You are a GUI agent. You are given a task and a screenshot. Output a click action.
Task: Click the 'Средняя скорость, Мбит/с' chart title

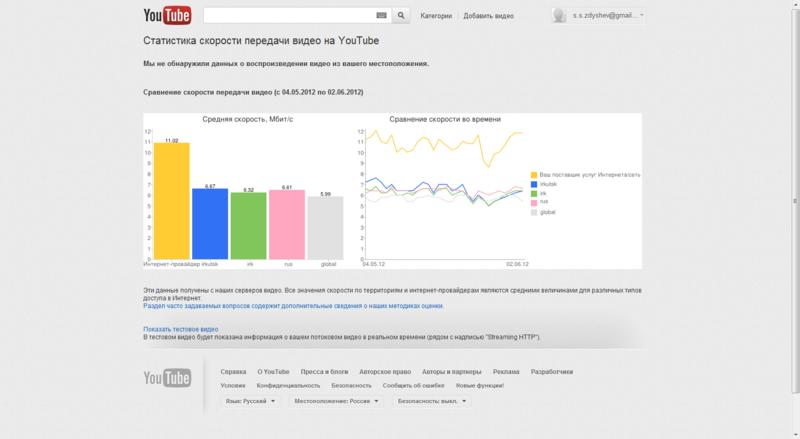pos(248,119)
